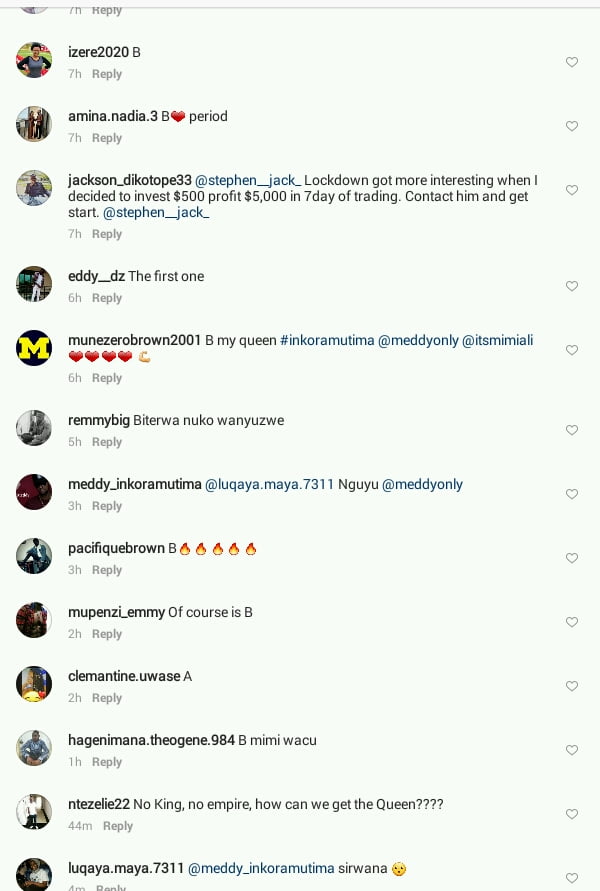Tap the heart icon on amina.nadia.3's comment

point(572,126)
